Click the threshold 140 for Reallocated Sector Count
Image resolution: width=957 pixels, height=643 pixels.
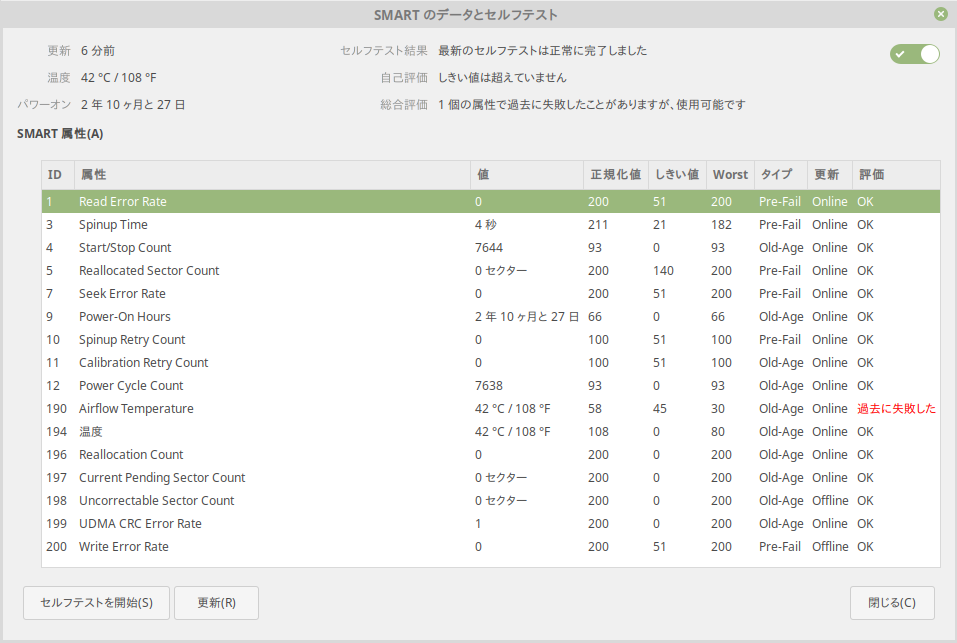(x=663, y=271)
